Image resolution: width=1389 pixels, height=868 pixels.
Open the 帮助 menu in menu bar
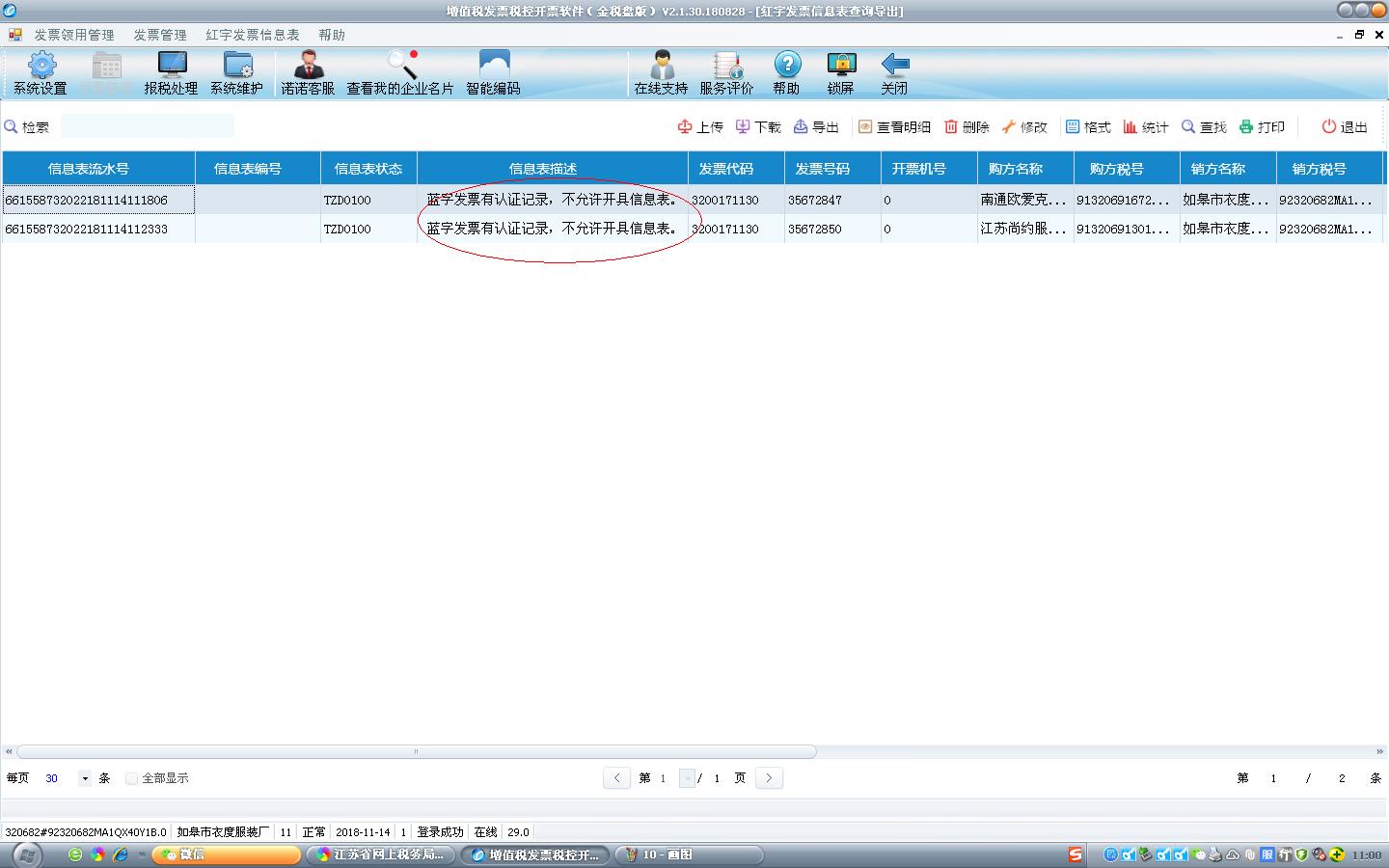click(332, 35)
